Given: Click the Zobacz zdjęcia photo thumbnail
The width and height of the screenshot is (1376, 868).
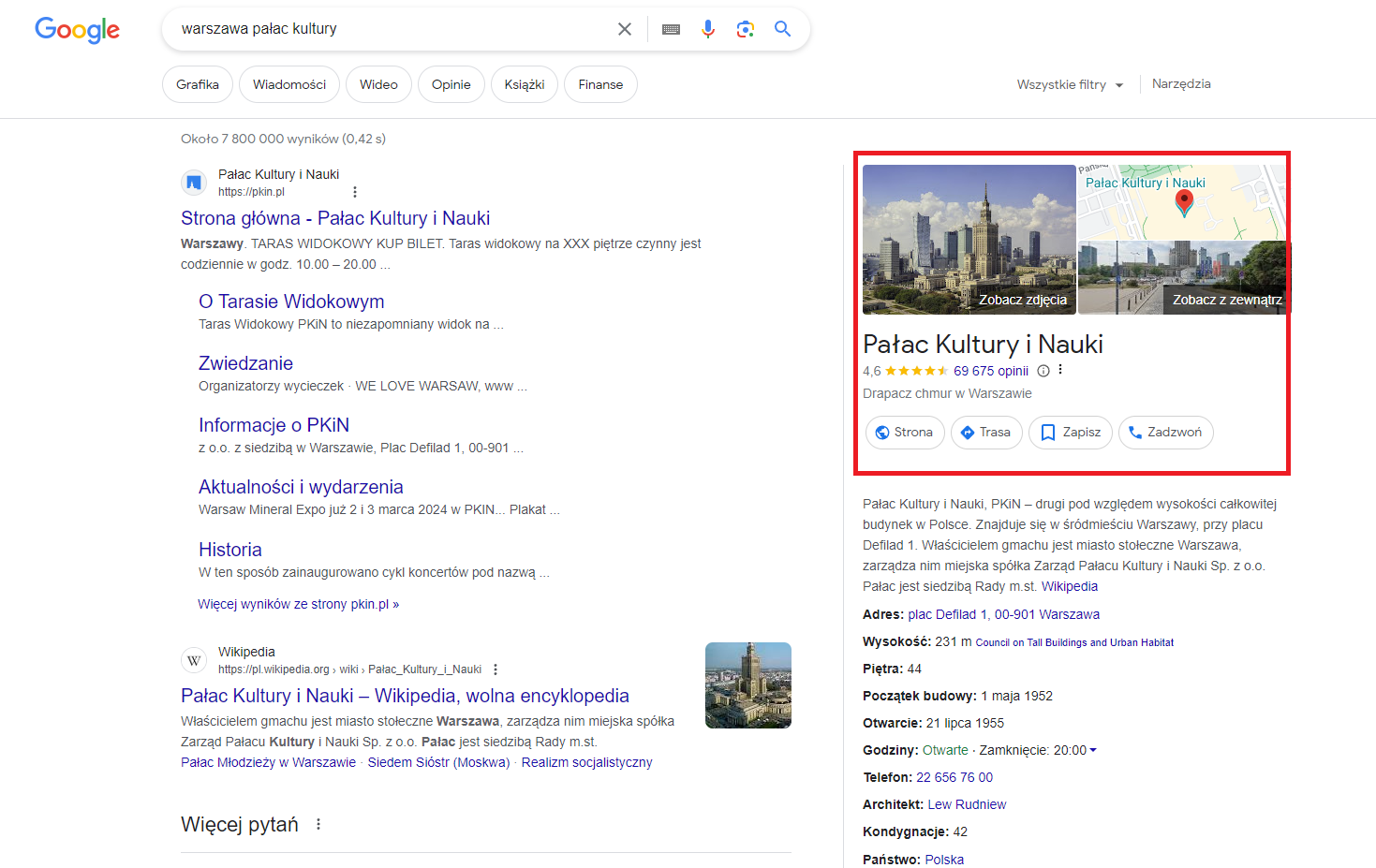Looking at the screenshot, I should coord(969,239).
